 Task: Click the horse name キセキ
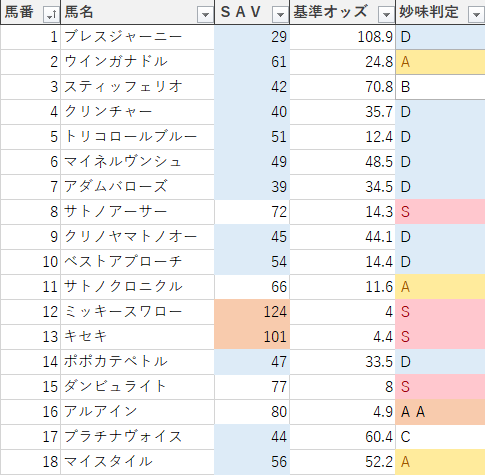85,336
